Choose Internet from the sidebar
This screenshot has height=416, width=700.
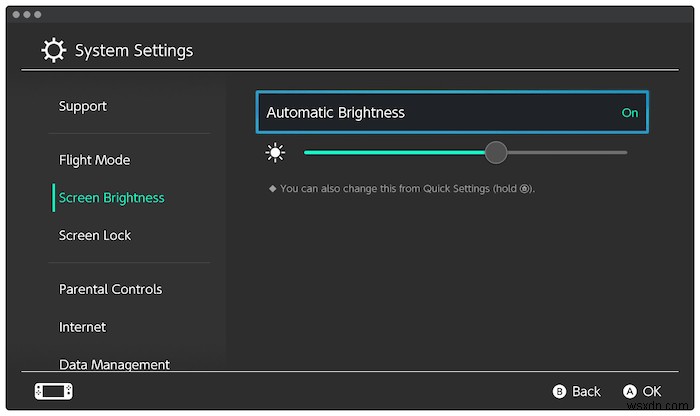point(83,327)
